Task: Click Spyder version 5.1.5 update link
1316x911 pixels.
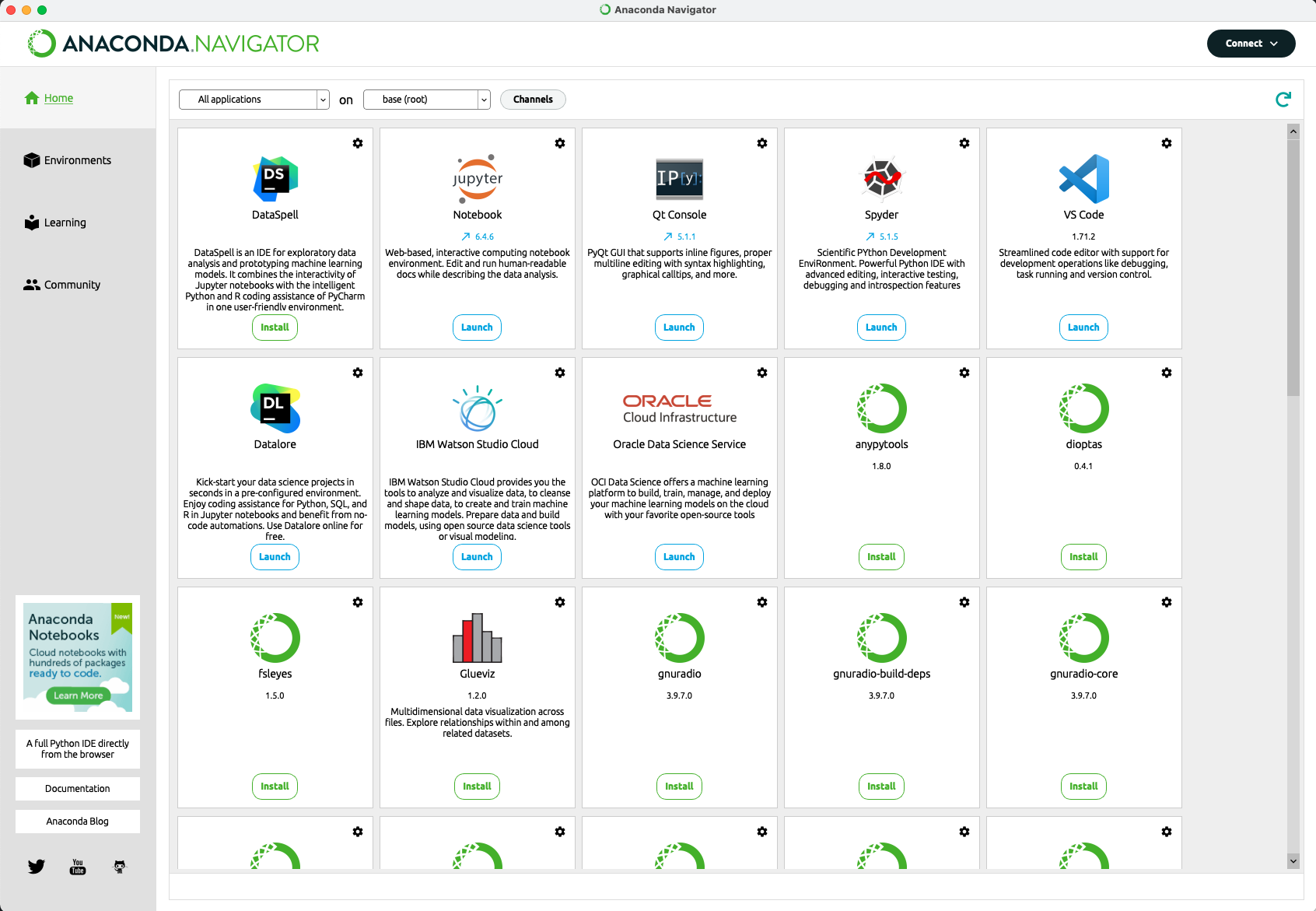Action: [882, 237]
